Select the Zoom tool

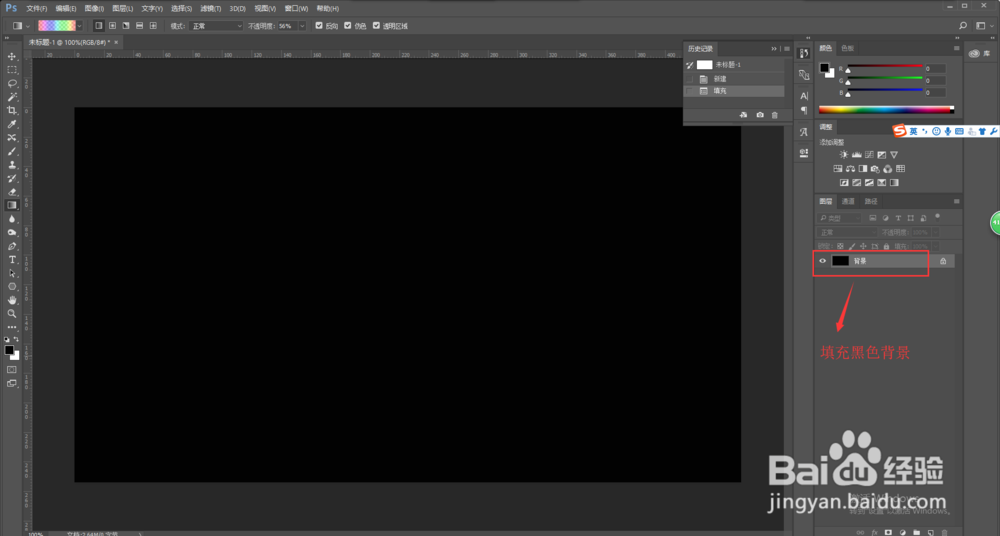[x=11, y=314]
